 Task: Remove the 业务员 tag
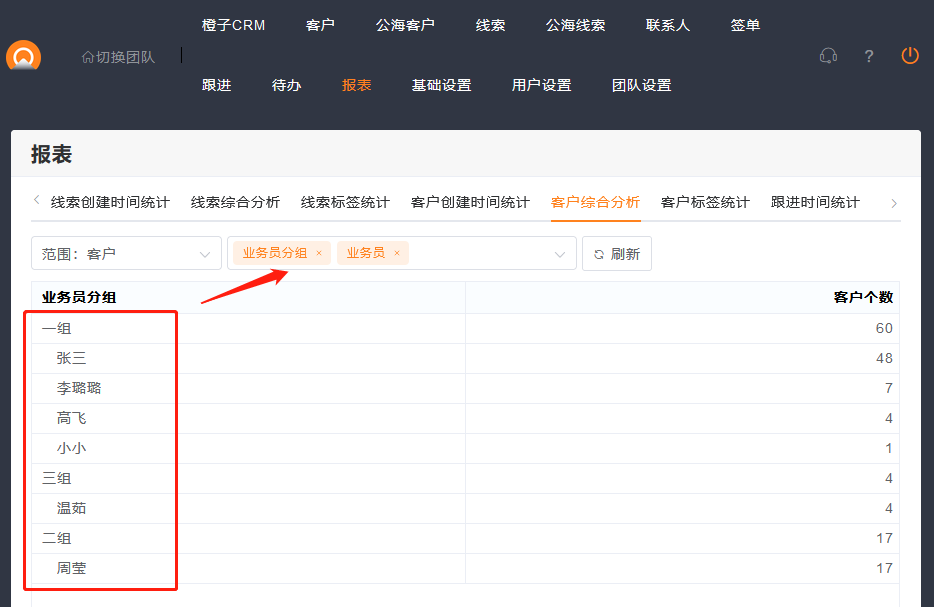click(x=397, y=254)
